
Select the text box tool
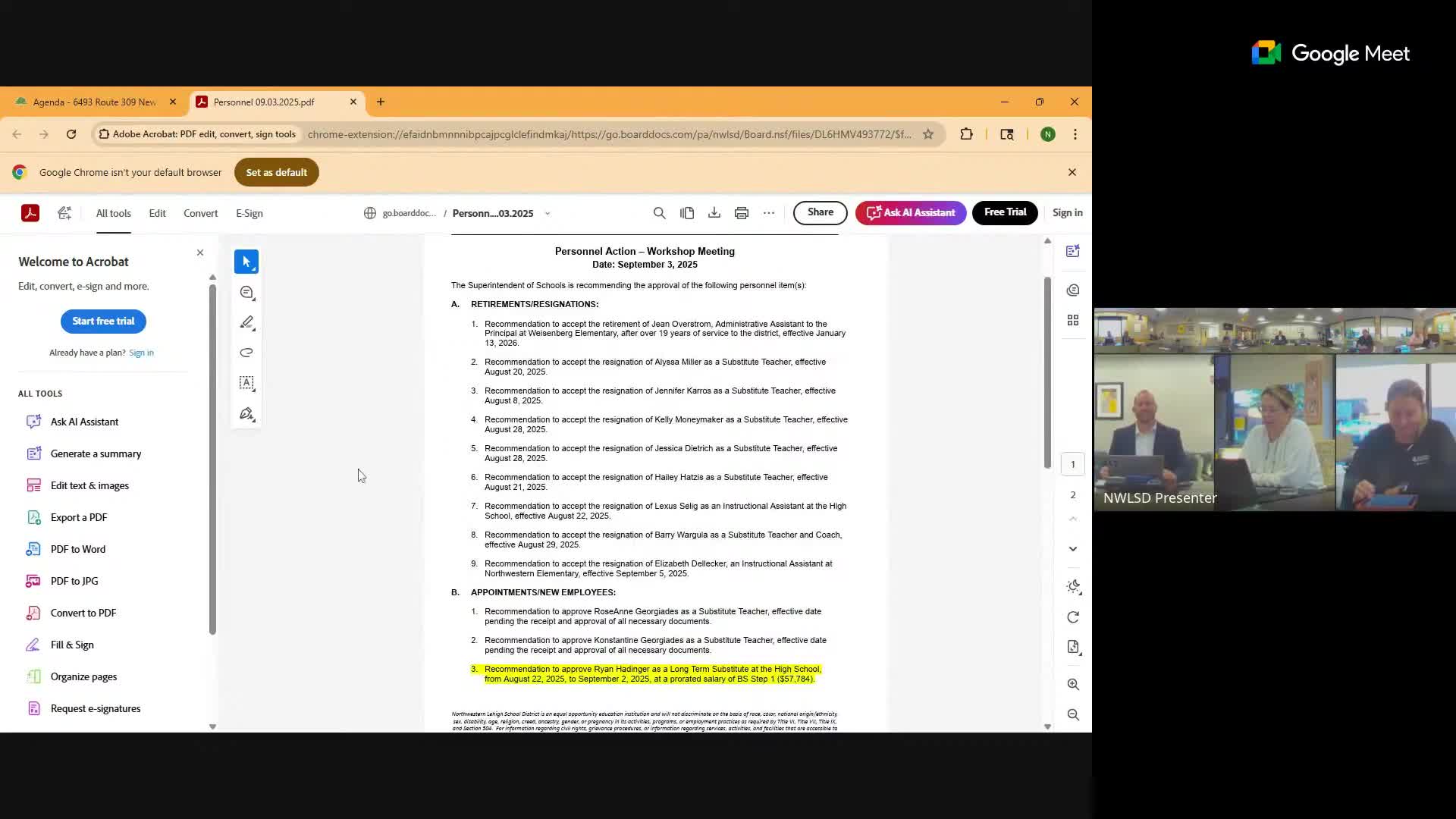(x=246, y=383)
